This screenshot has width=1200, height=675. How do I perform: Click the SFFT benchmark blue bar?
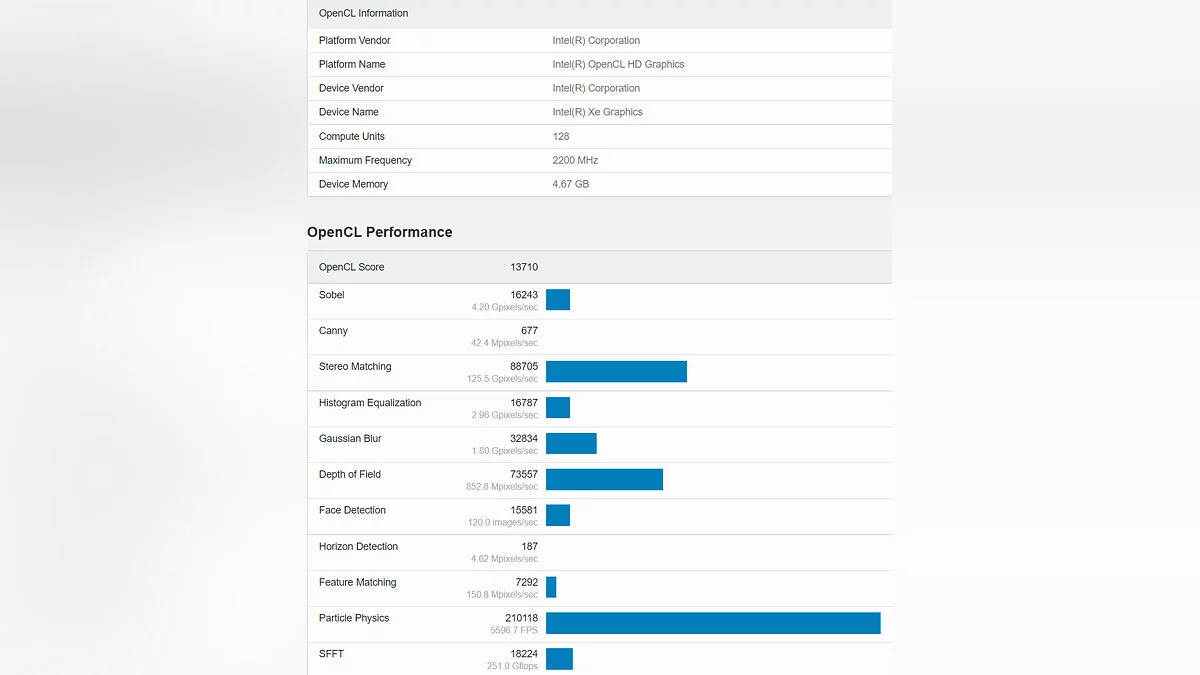click(559, 658)
